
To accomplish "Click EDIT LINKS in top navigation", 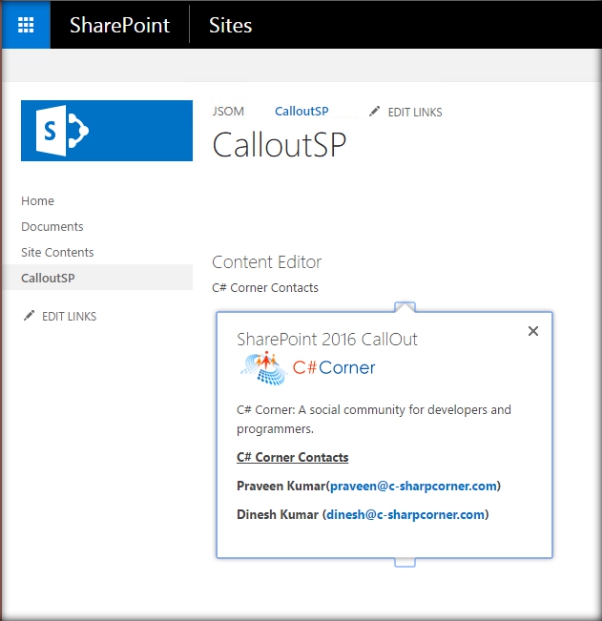I will coord(415,112).
